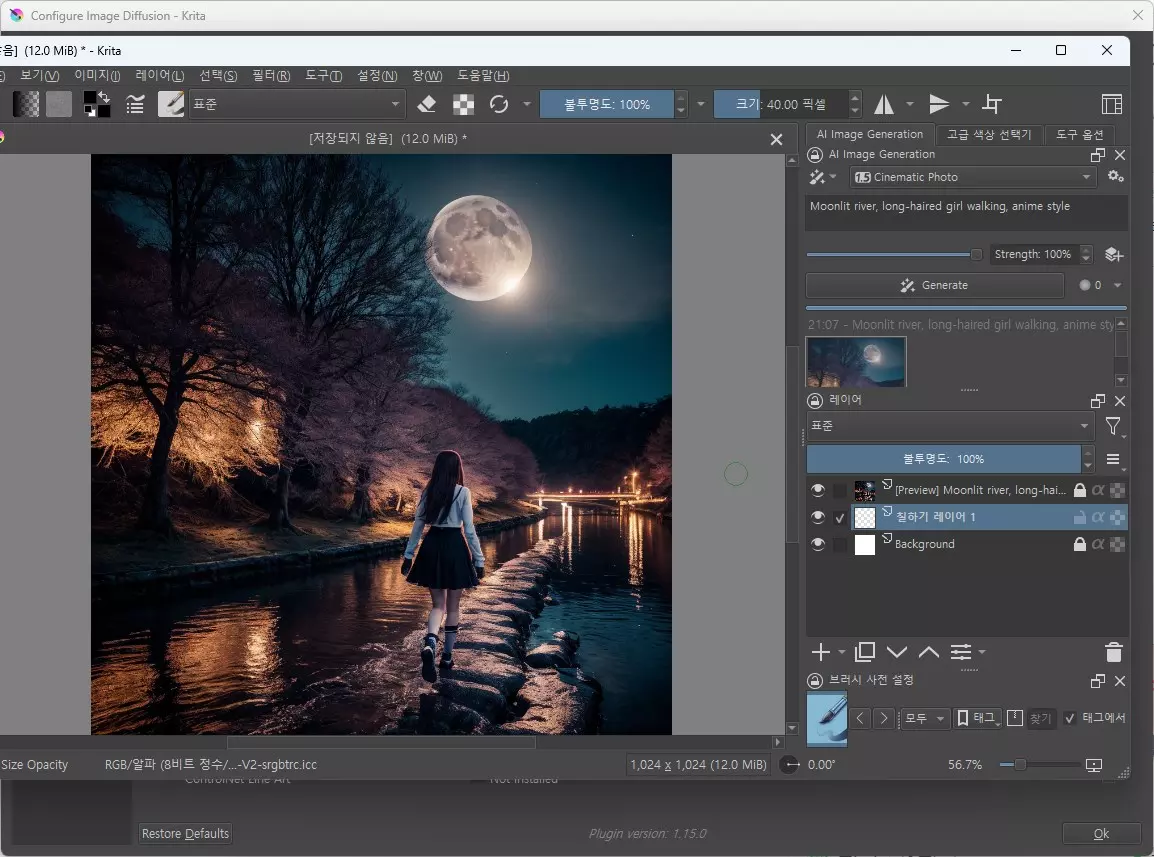
Task: Hide the Background layer
Action: (817, 543)
